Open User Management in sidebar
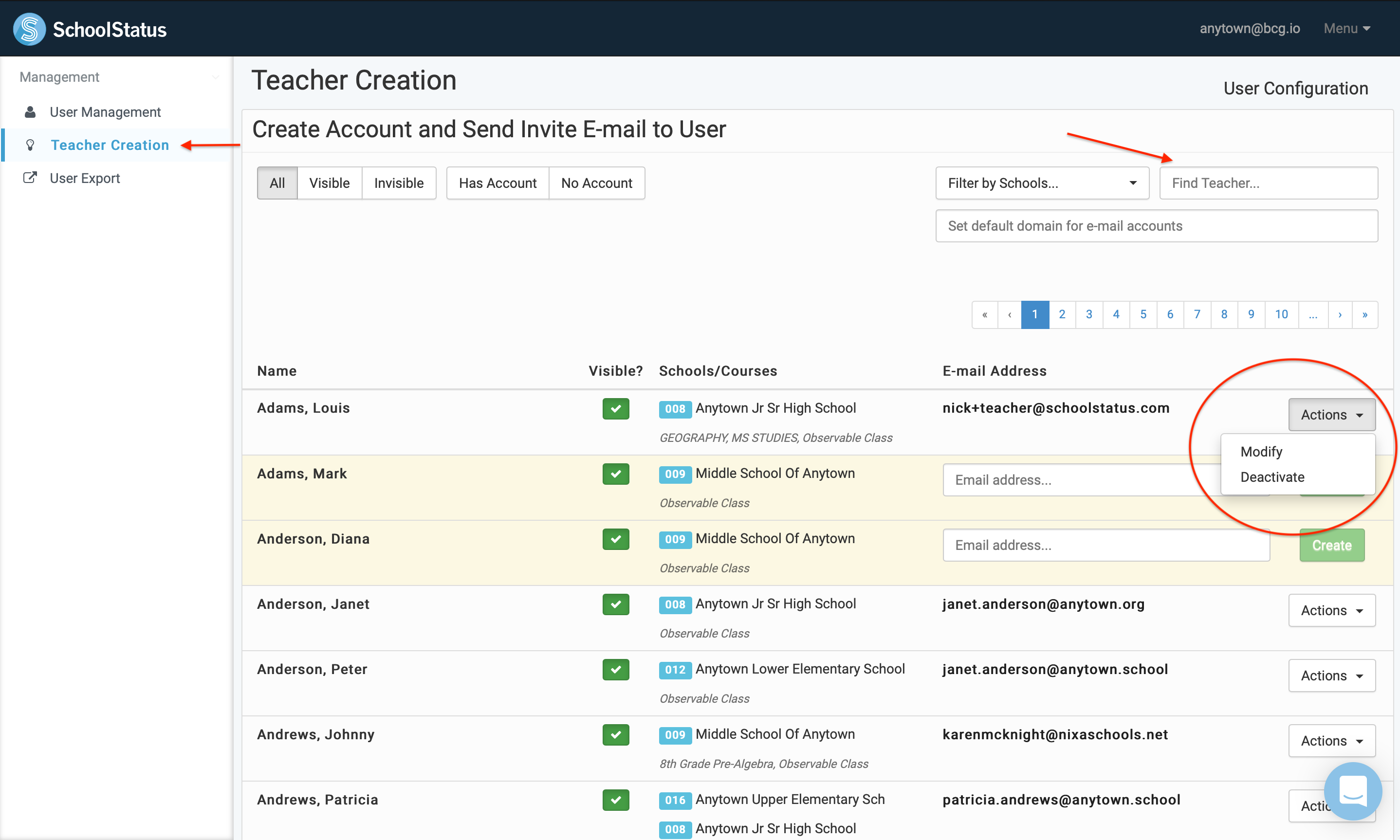 pyautogui.click(x=105, y=112)
